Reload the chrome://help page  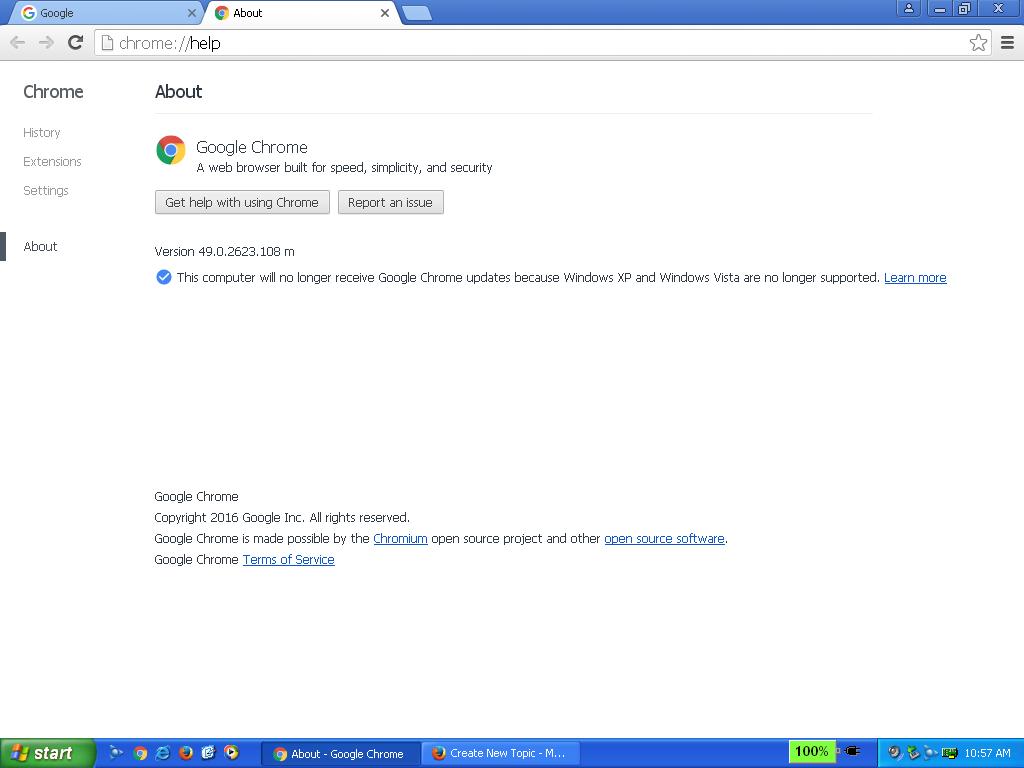(76, 43)
